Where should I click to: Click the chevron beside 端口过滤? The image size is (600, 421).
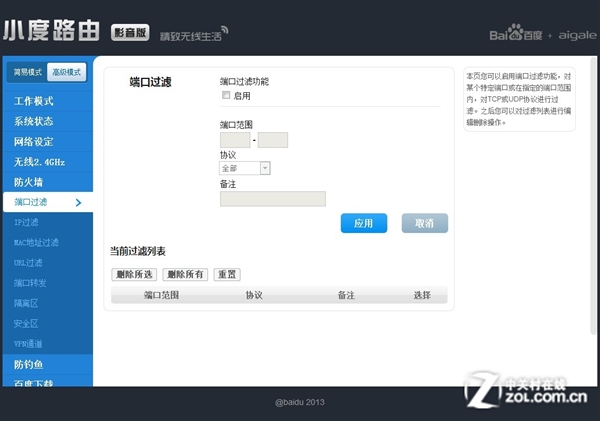point(78,202)
